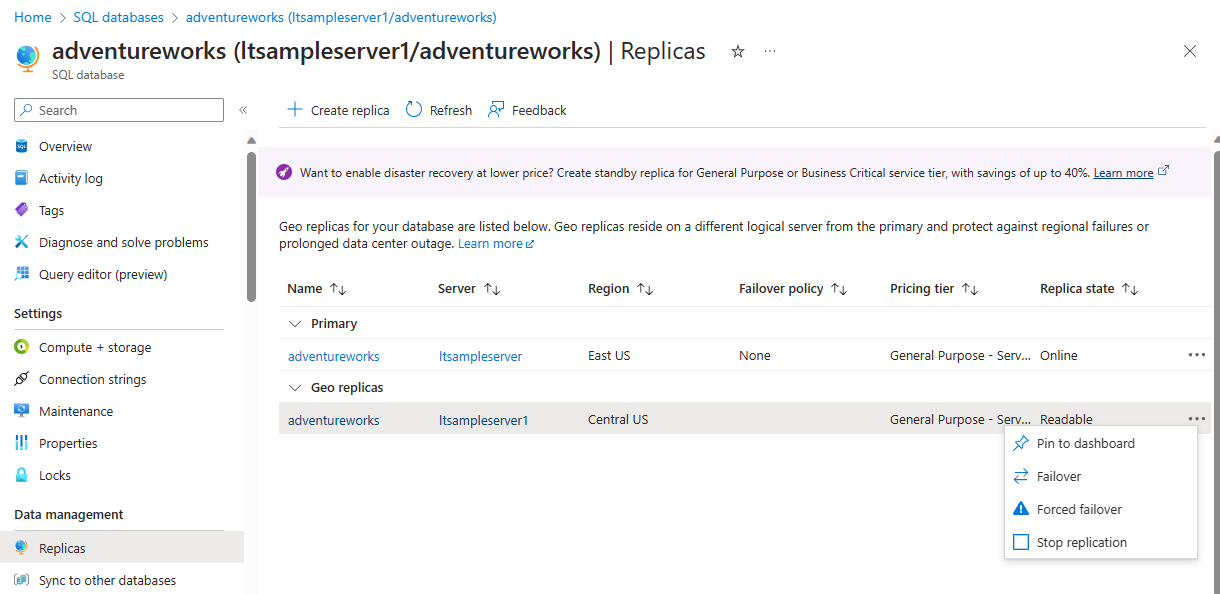Select Pin to dashboard menu item

tap(1101, 443)
